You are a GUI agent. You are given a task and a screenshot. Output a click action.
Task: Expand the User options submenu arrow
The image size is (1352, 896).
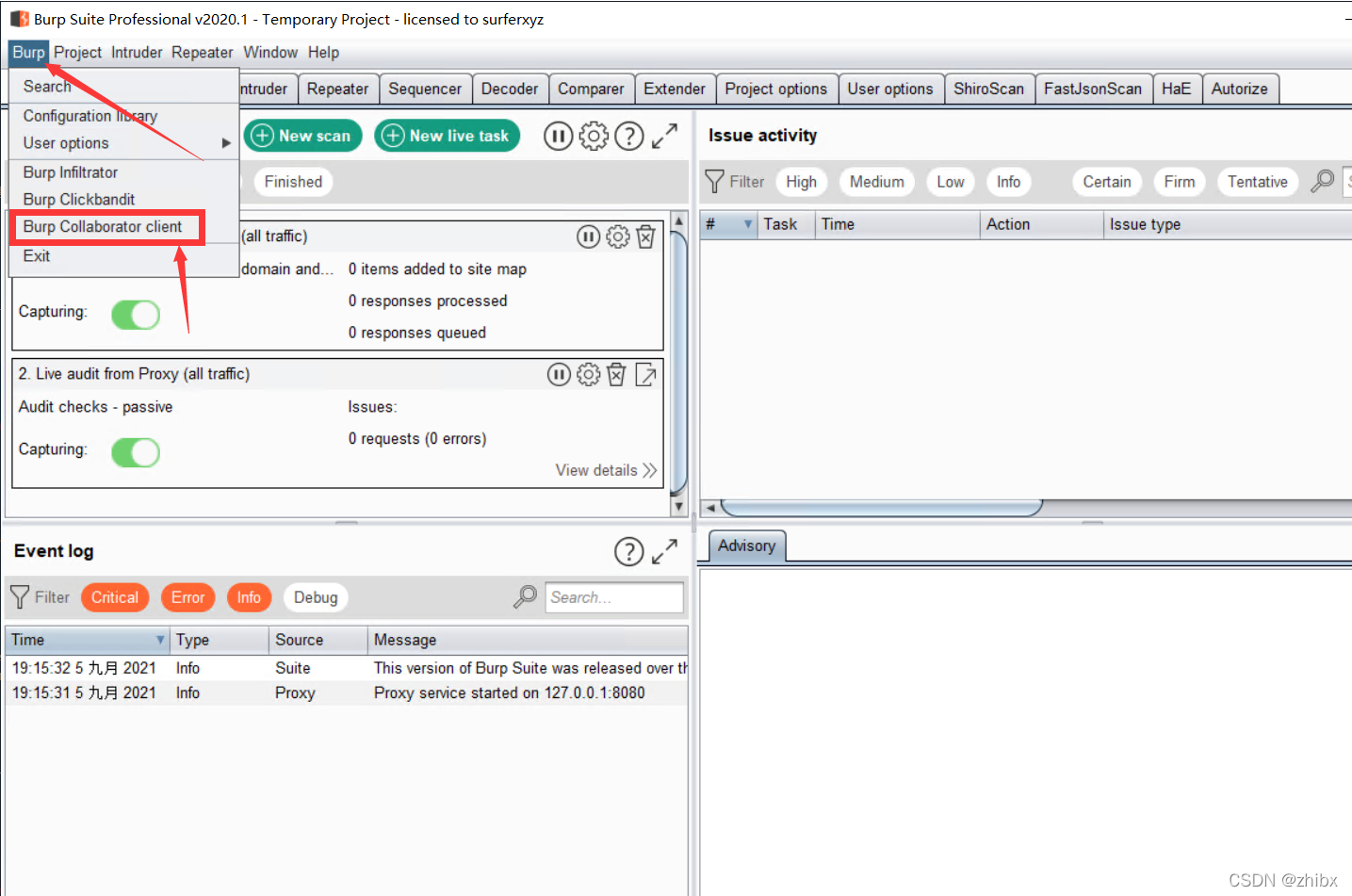pos(226,143)
